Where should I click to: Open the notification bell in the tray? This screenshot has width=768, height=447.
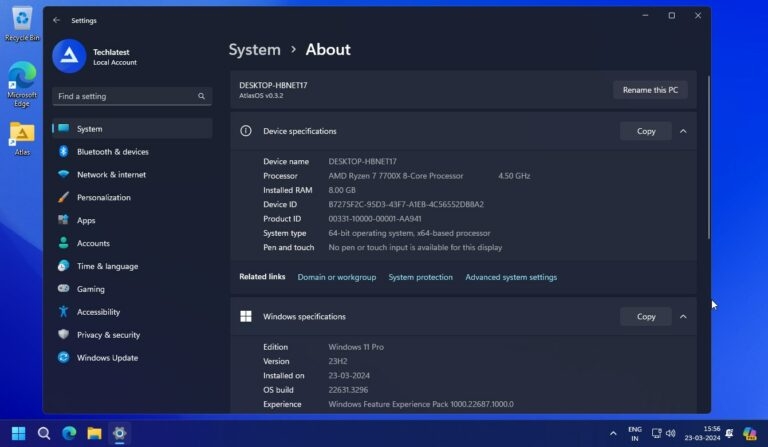[729, 433]
